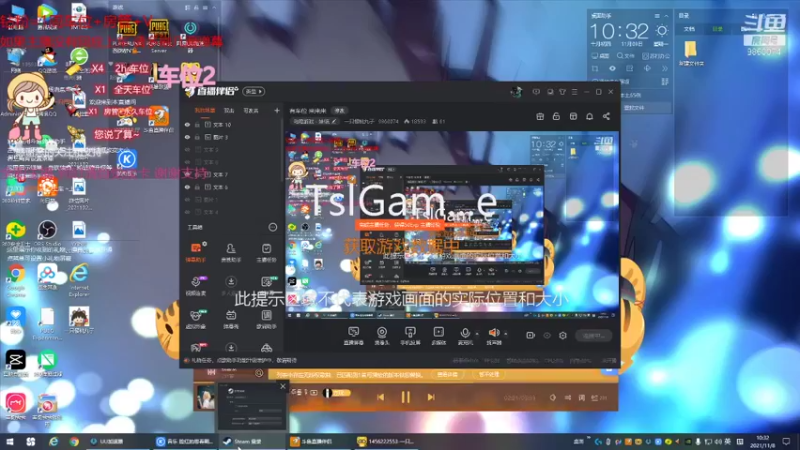This screenshot has height=450, width=800.
Task: Click the share icon above the preview
Action: click(x=606, y=116)
